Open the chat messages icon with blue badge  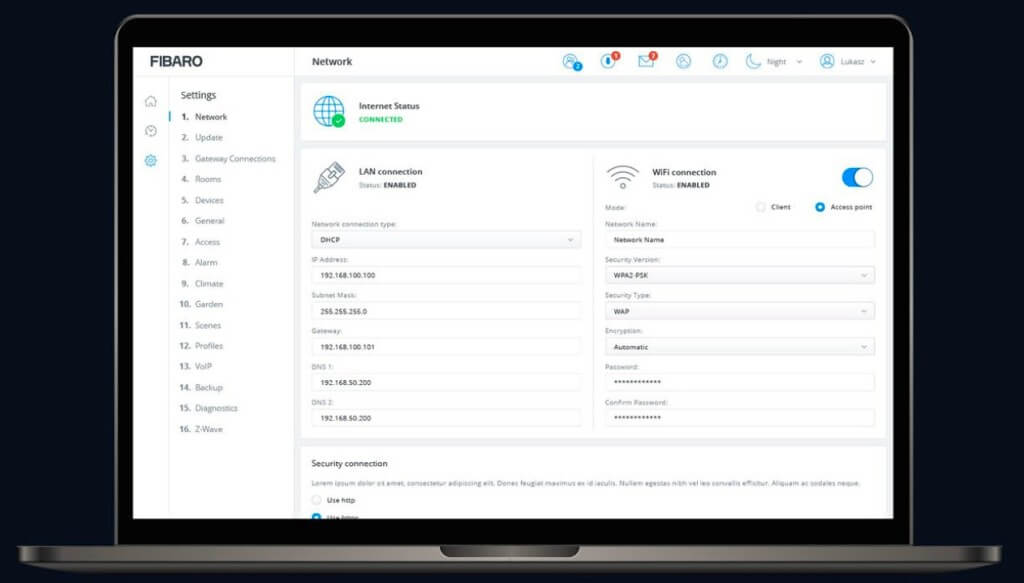coord(571,61)
